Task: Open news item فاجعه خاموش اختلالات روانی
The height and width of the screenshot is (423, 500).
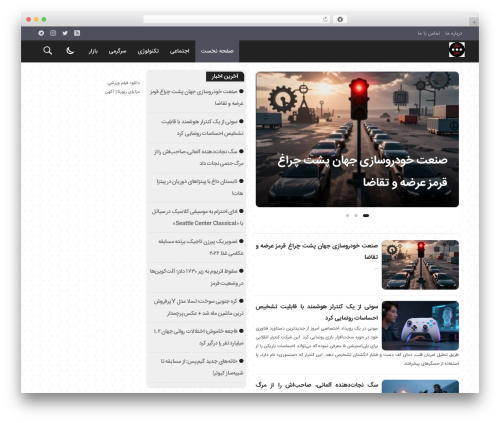Action: pyautogui.click(x=198, y=337)
